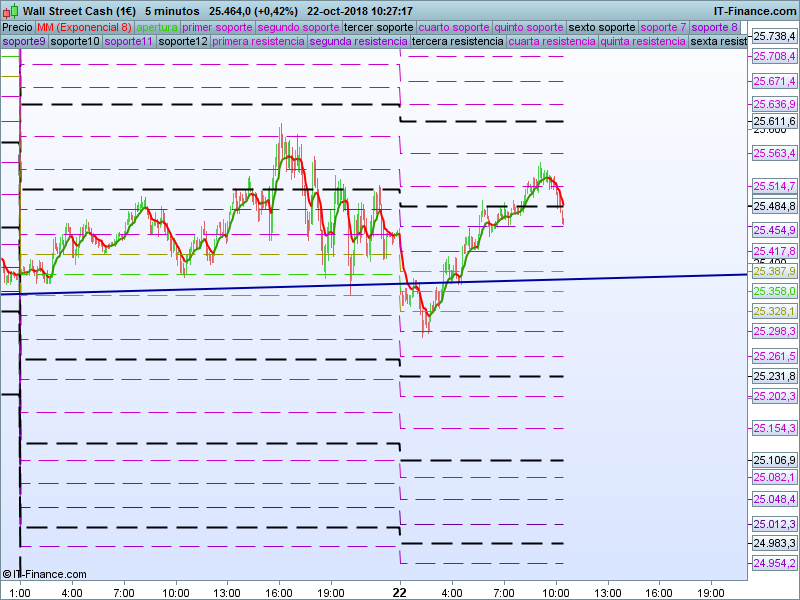
Task: Click the 25.514,7 price marker
Action: coord(774,186)
